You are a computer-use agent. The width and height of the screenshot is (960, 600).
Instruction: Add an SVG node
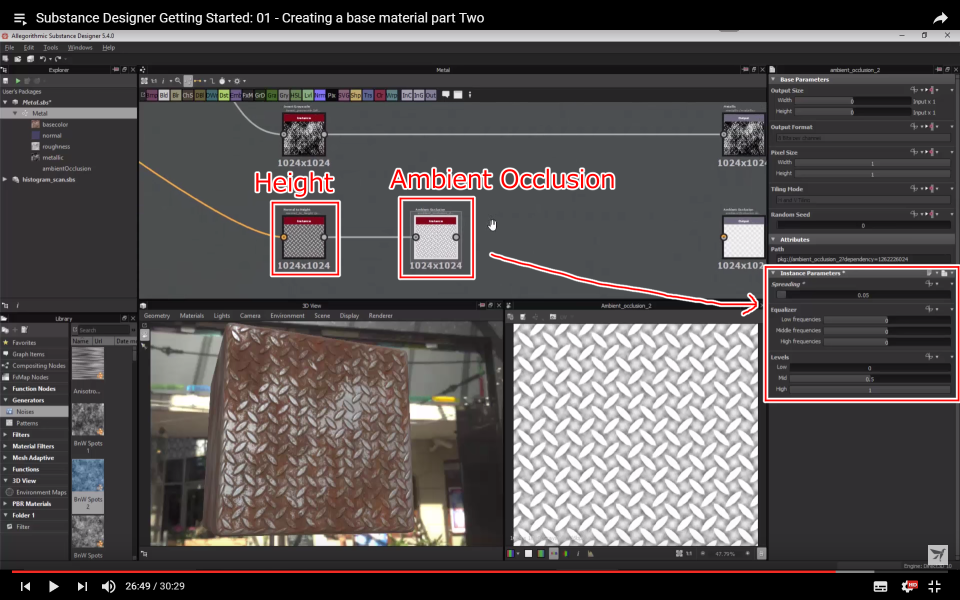click(343, 95)
